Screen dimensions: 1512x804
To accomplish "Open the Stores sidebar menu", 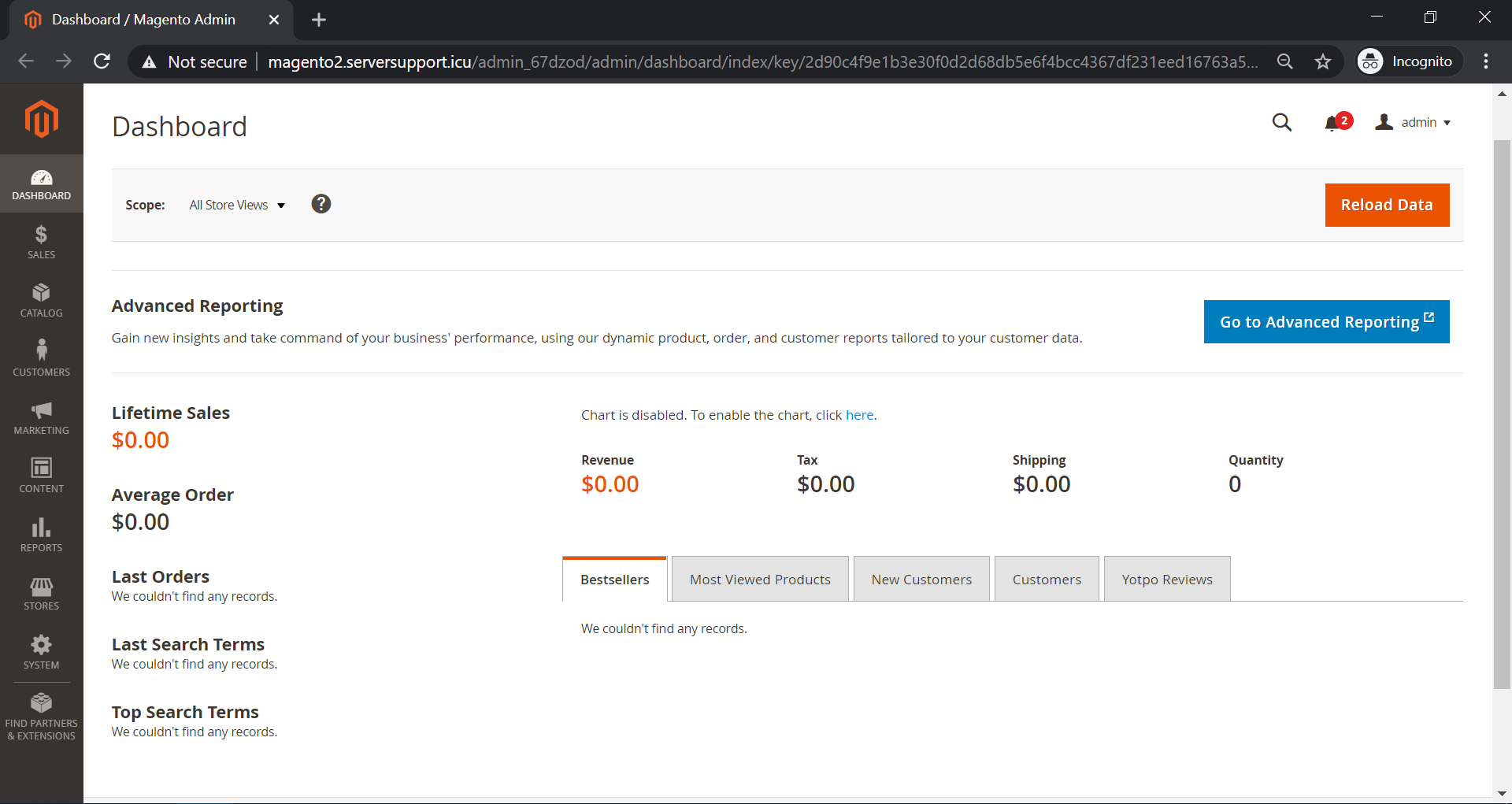I will pyautogui.click(x=41, y=594).
